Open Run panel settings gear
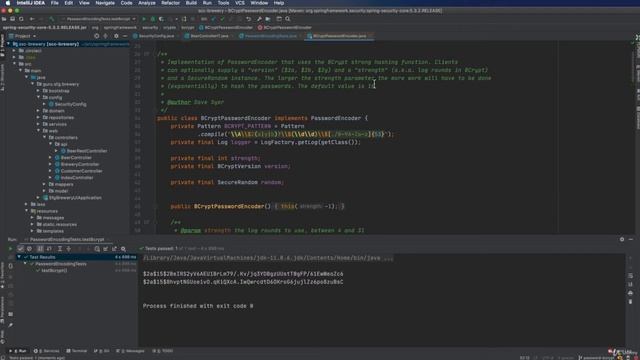640x360 pixels. coord(622,240)
